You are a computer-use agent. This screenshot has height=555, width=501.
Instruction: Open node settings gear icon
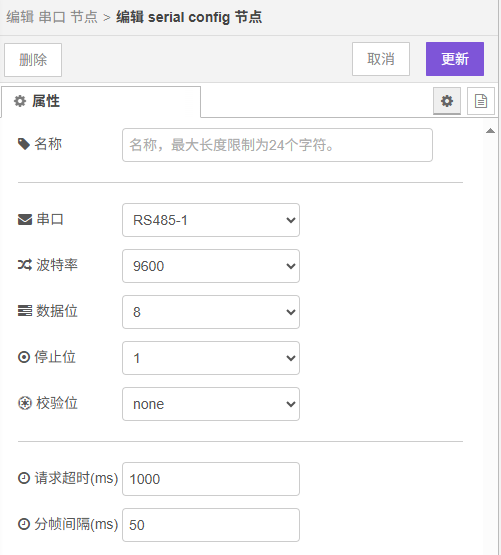(x=447, y=101)
